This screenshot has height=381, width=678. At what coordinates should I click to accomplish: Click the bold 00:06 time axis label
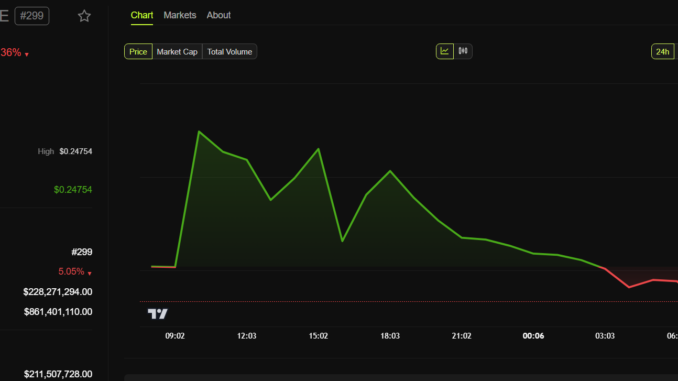coord(533,336)
